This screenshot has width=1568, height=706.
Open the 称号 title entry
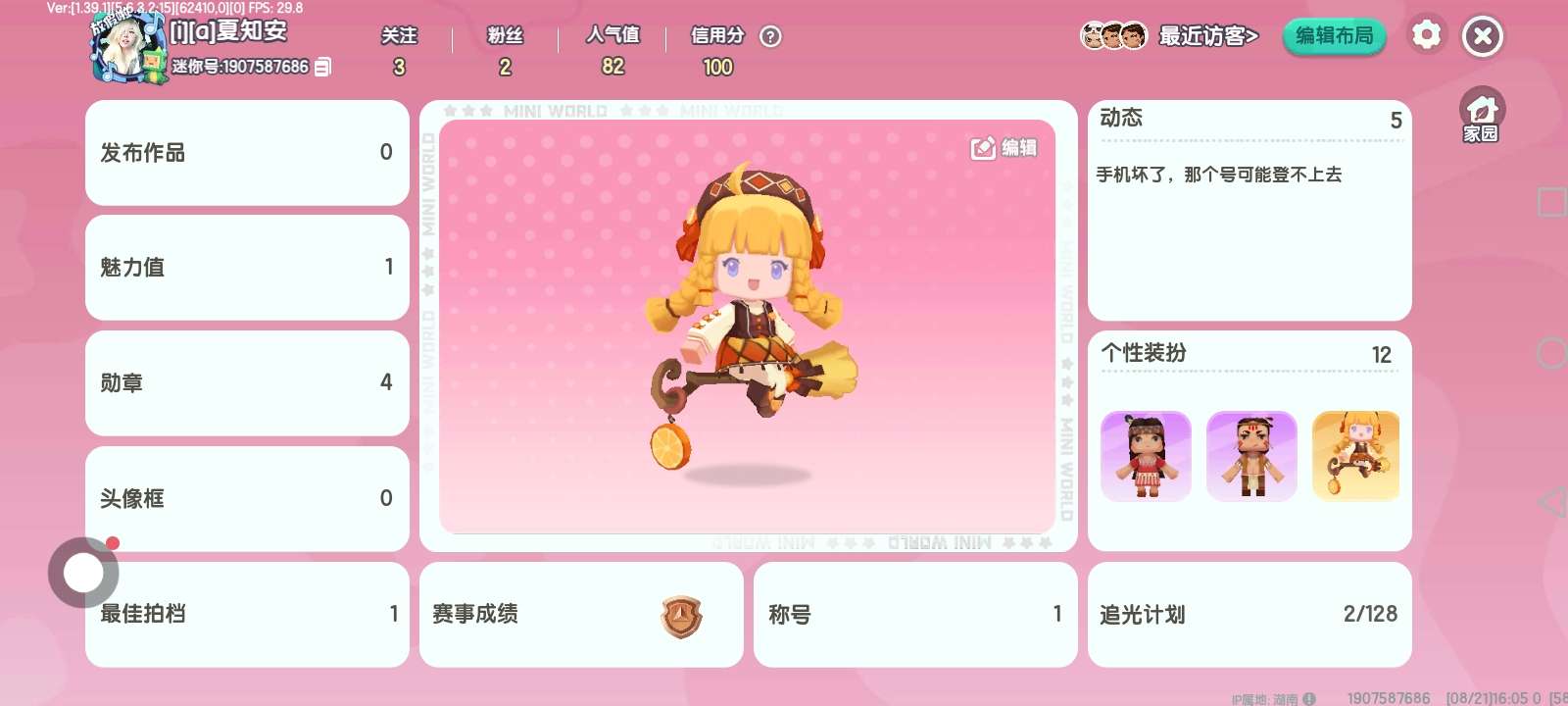tap(915, 614)
